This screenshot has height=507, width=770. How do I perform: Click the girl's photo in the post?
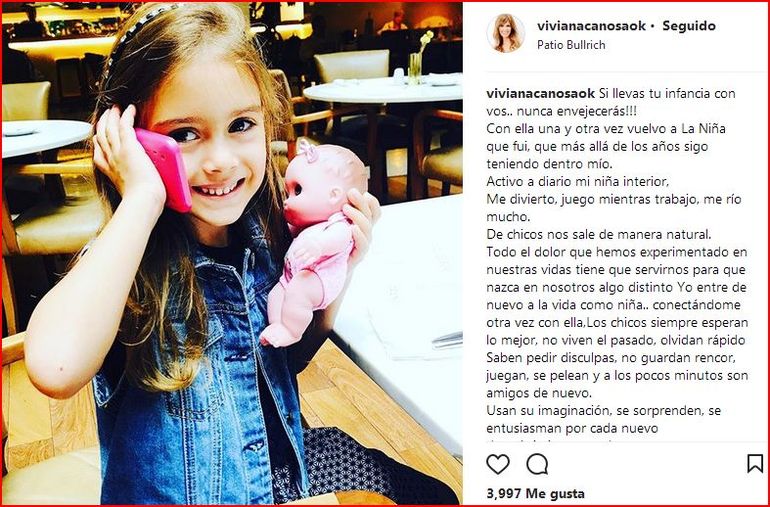coord(232,254)
